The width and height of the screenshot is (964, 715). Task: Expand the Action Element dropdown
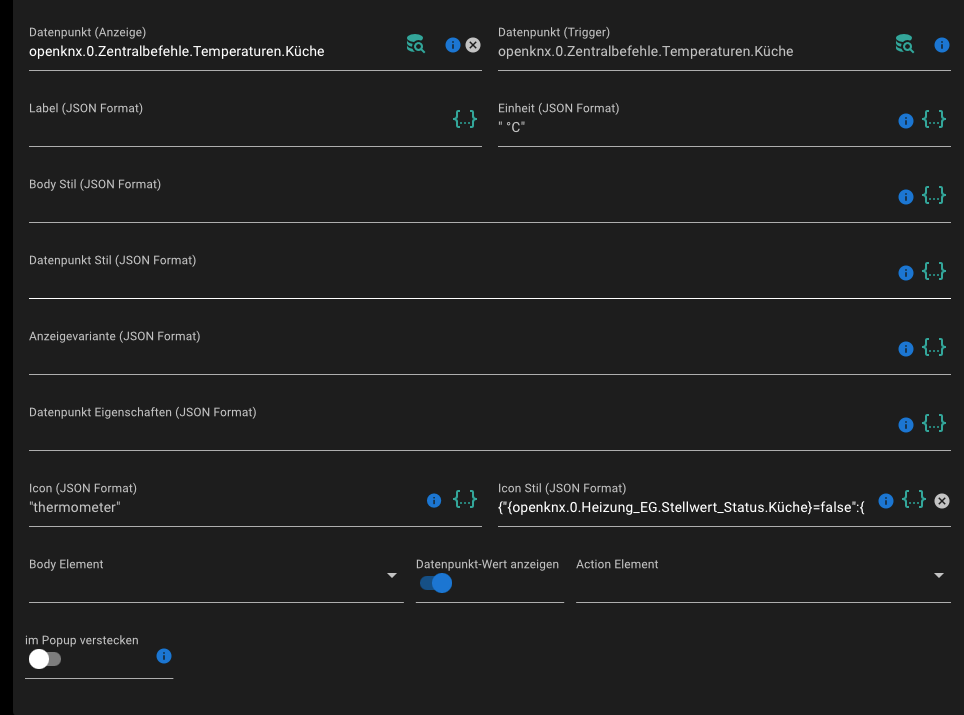[939, 576]
